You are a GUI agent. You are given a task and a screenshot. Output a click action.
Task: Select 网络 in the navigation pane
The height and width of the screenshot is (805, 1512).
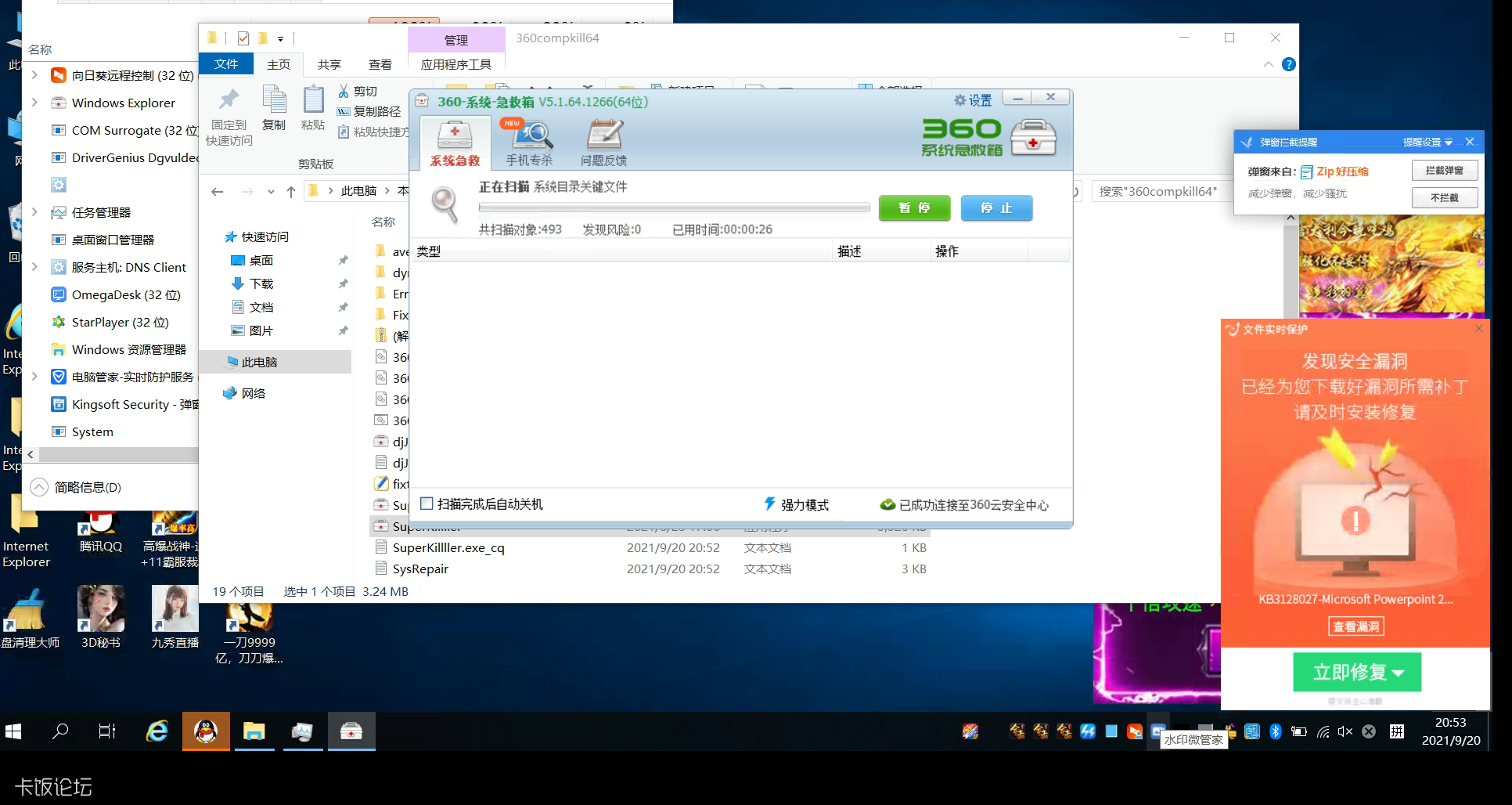(254, 393)
